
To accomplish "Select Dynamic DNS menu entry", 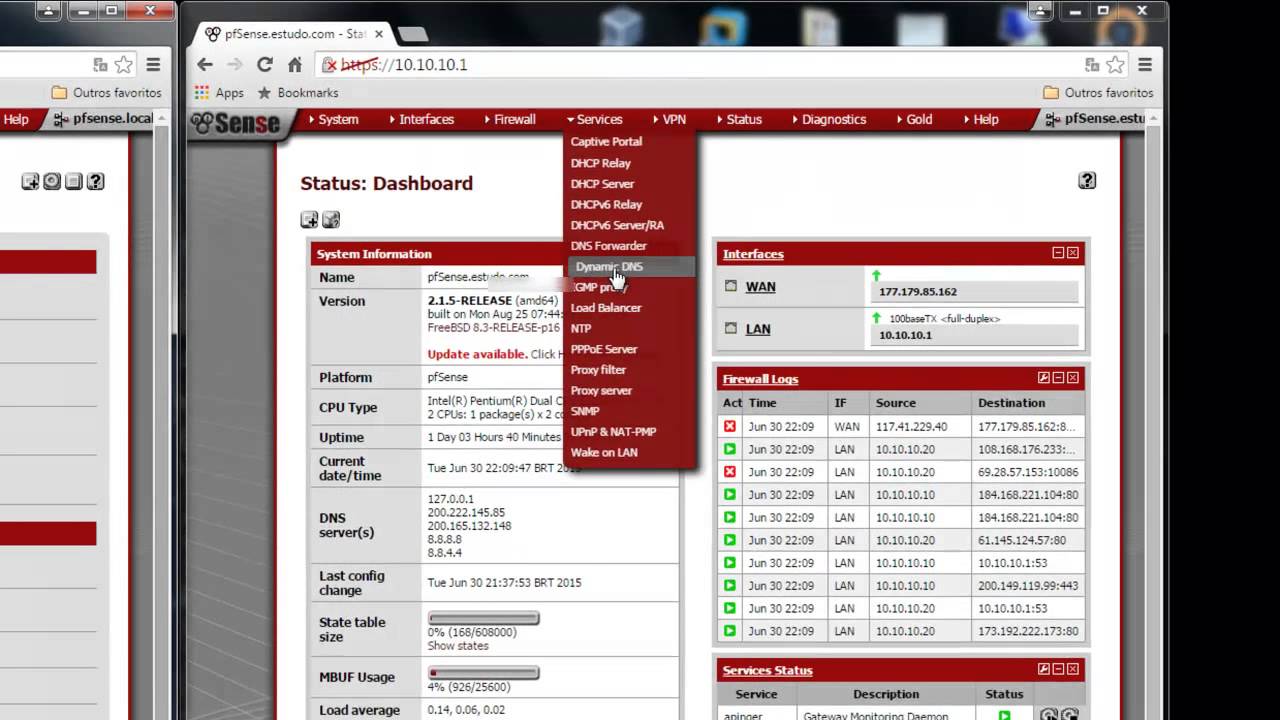I will (x=630, y=267).
